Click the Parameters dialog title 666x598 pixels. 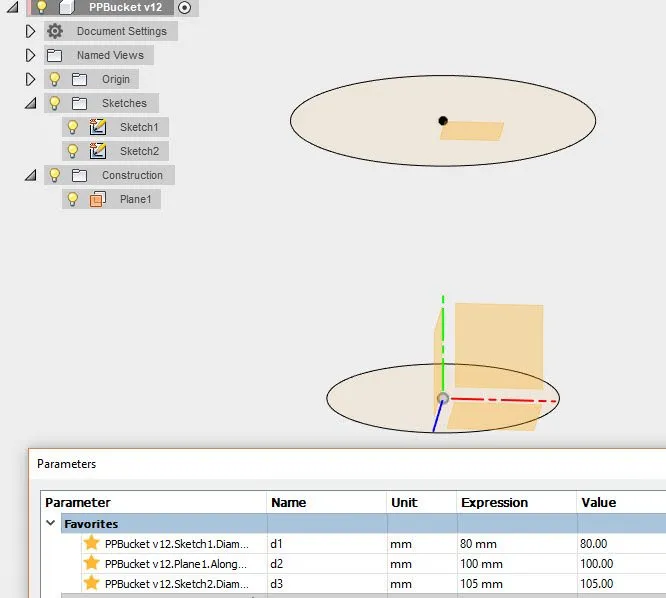67,464
